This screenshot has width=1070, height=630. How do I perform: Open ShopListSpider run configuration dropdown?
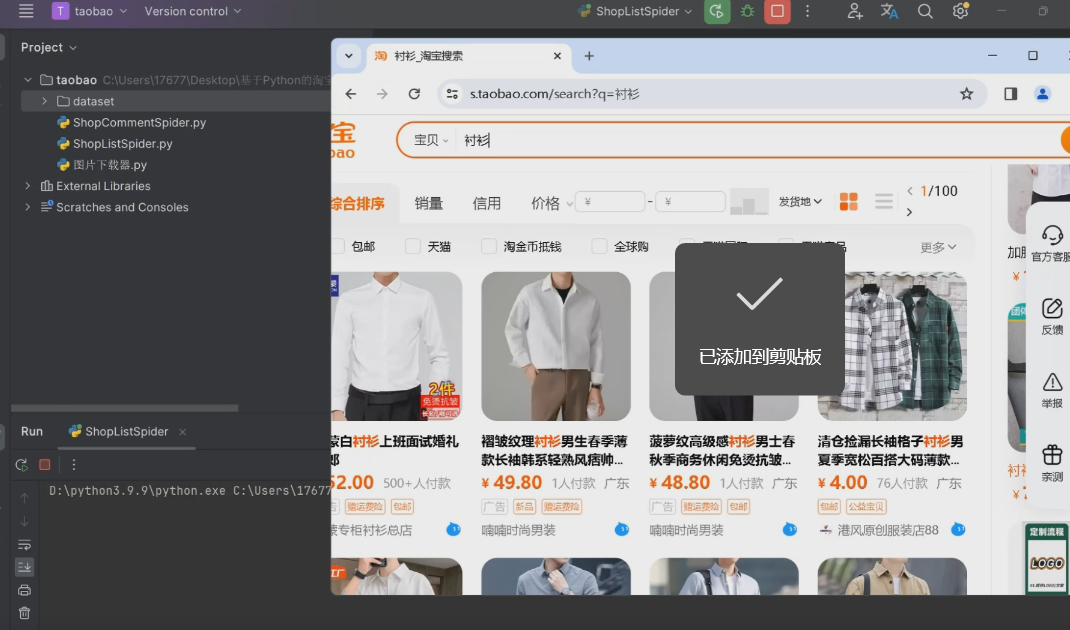click(635, 12)
